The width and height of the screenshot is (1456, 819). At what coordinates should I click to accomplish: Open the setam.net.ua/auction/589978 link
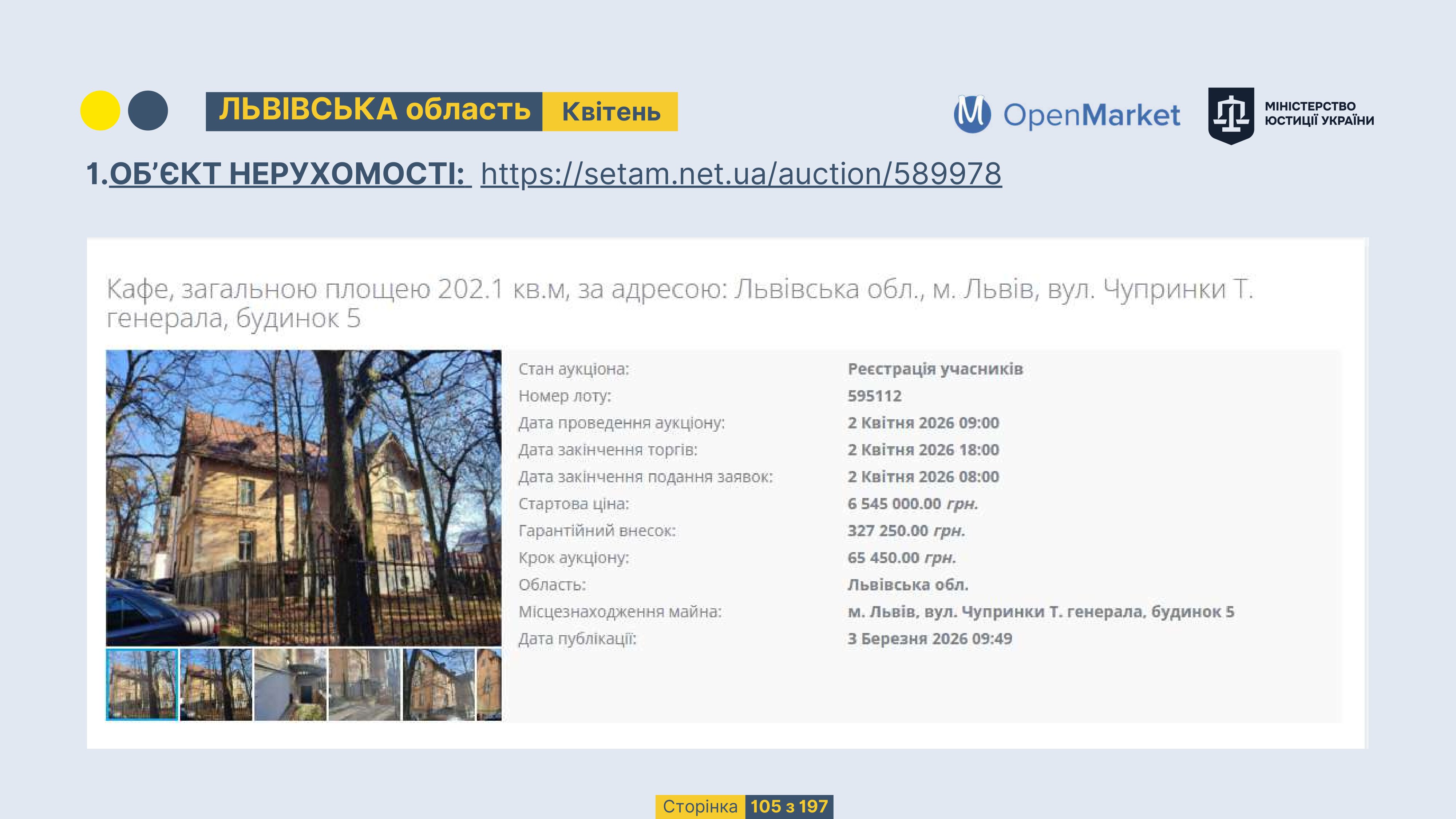[x=740, y=174]
